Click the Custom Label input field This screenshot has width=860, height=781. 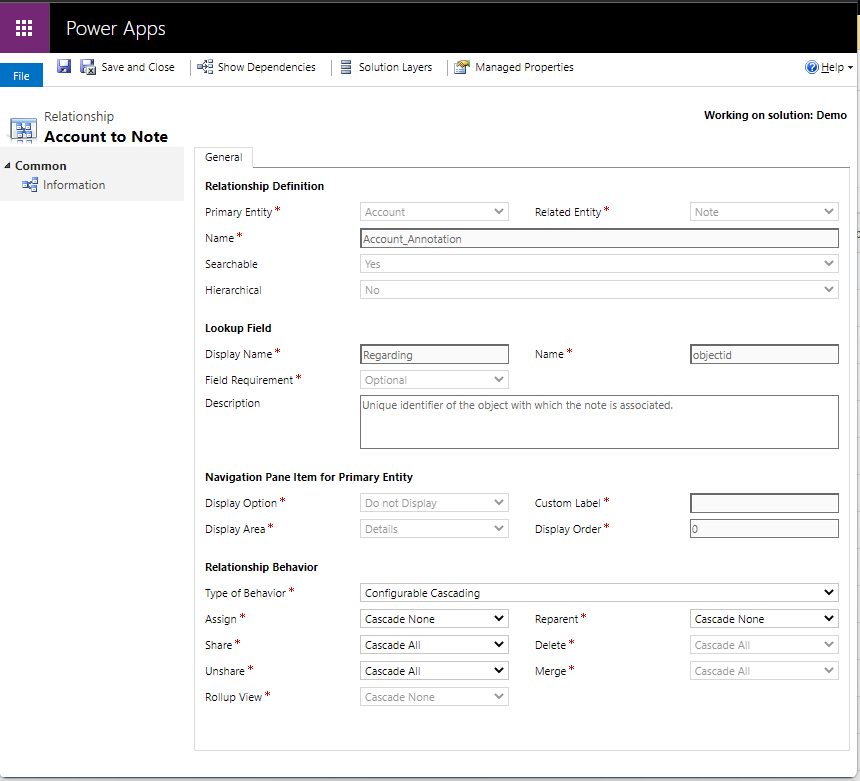[x=764, y=503]
